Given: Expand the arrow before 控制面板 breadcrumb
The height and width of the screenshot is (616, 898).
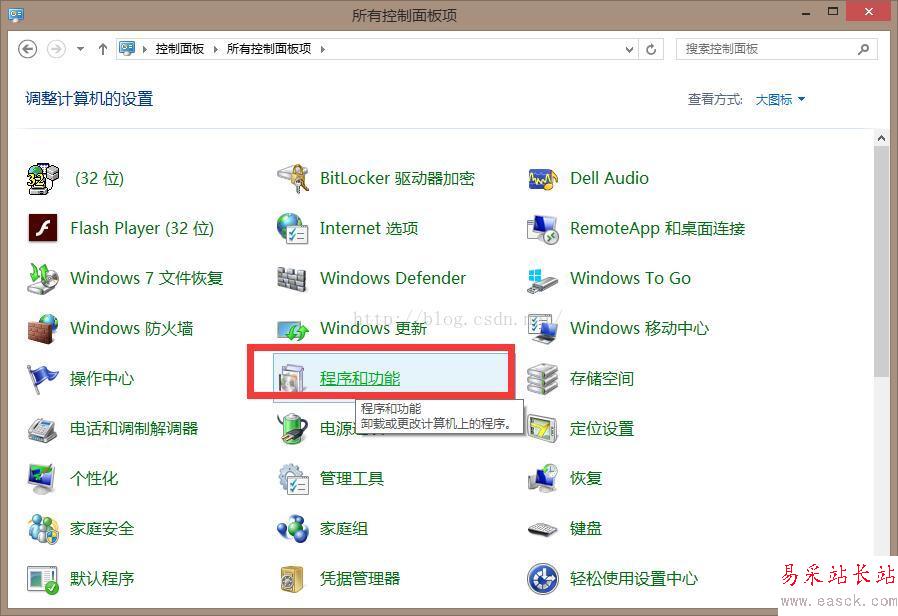Looking at the screenshot, I should click(x=144, y=49).
